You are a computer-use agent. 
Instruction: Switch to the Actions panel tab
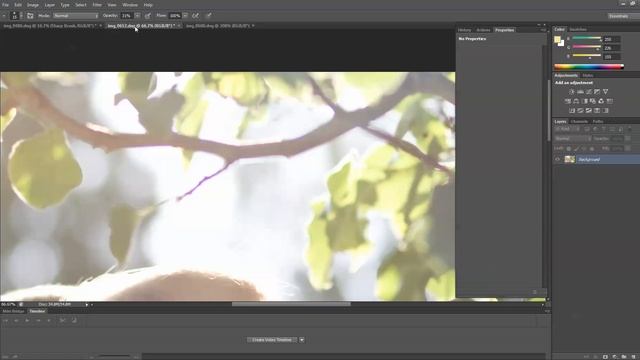pyautogui.click(x=483, y=30)
